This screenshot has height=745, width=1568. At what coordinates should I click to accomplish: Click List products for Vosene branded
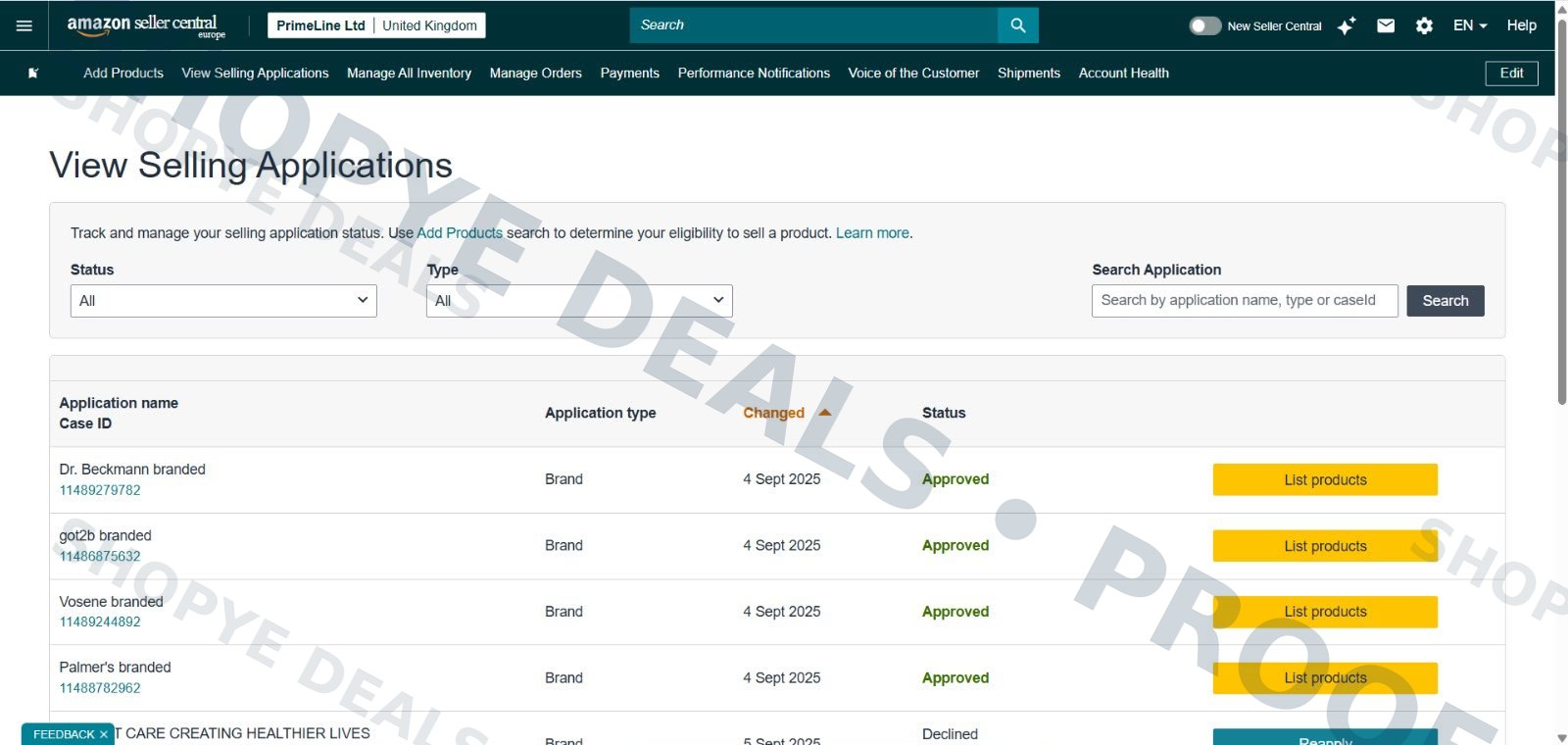click(x=1325, y=612)
